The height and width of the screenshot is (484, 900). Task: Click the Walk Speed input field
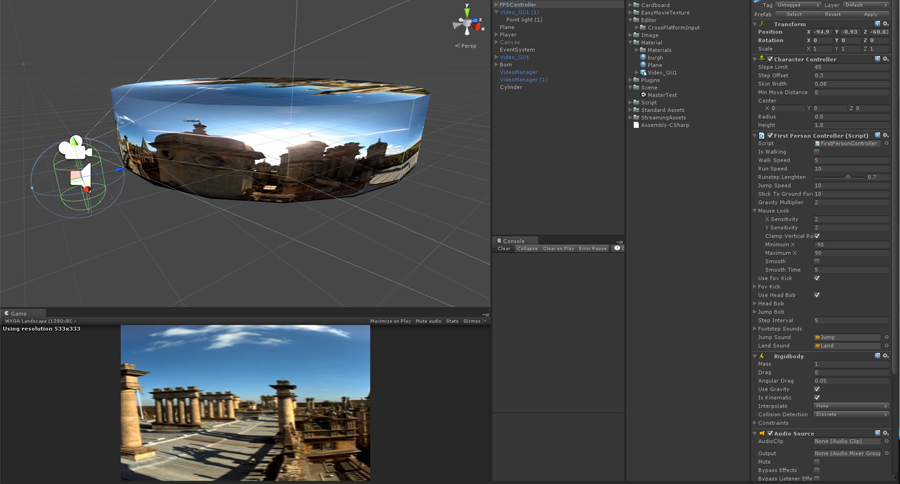(851, 160)
